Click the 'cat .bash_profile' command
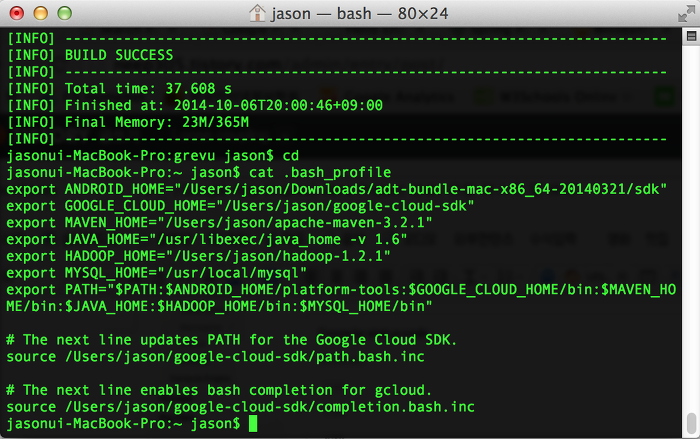Screen dimensions: 700x439 pos(320,172)
